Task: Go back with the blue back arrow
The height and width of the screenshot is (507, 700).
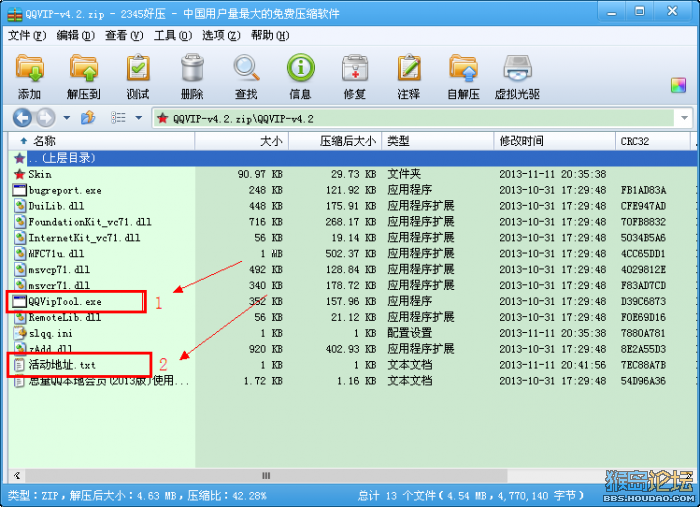Action: pyautogui.click(x=22, y=118)
